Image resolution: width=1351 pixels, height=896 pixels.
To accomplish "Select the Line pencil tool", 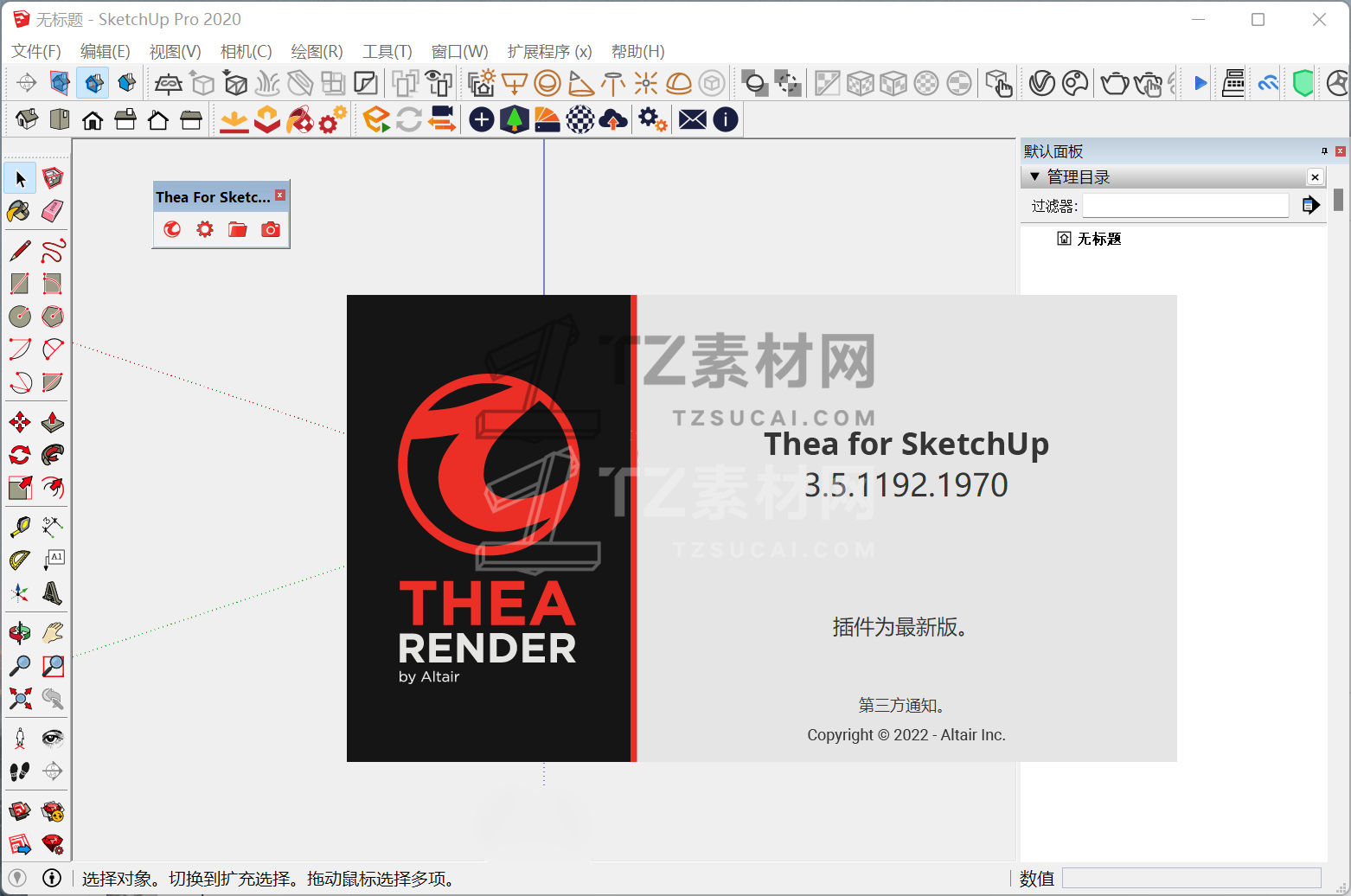I will coord(19,252).
